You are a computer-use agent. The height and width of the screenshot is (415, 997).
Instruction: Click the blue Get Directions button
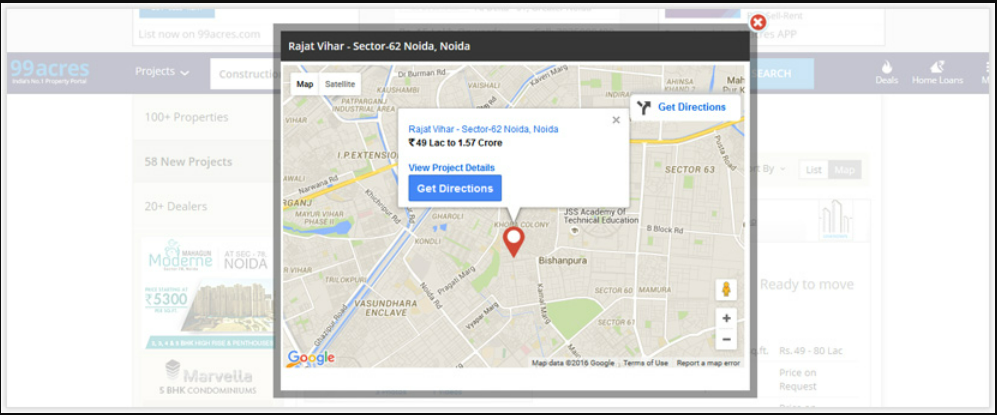coord(455,188)
